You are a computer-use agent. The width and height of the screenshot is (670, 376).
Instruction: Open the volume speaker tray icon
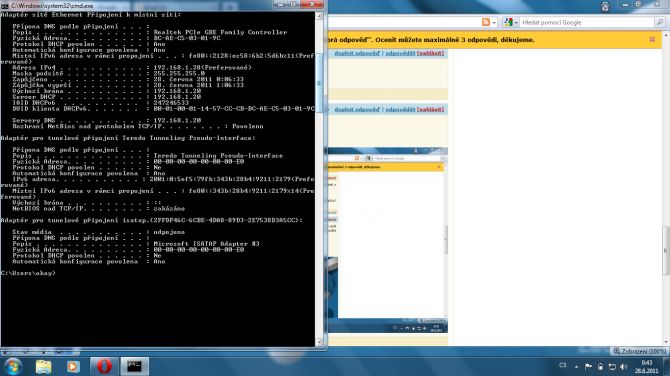[x=623, y=367]
